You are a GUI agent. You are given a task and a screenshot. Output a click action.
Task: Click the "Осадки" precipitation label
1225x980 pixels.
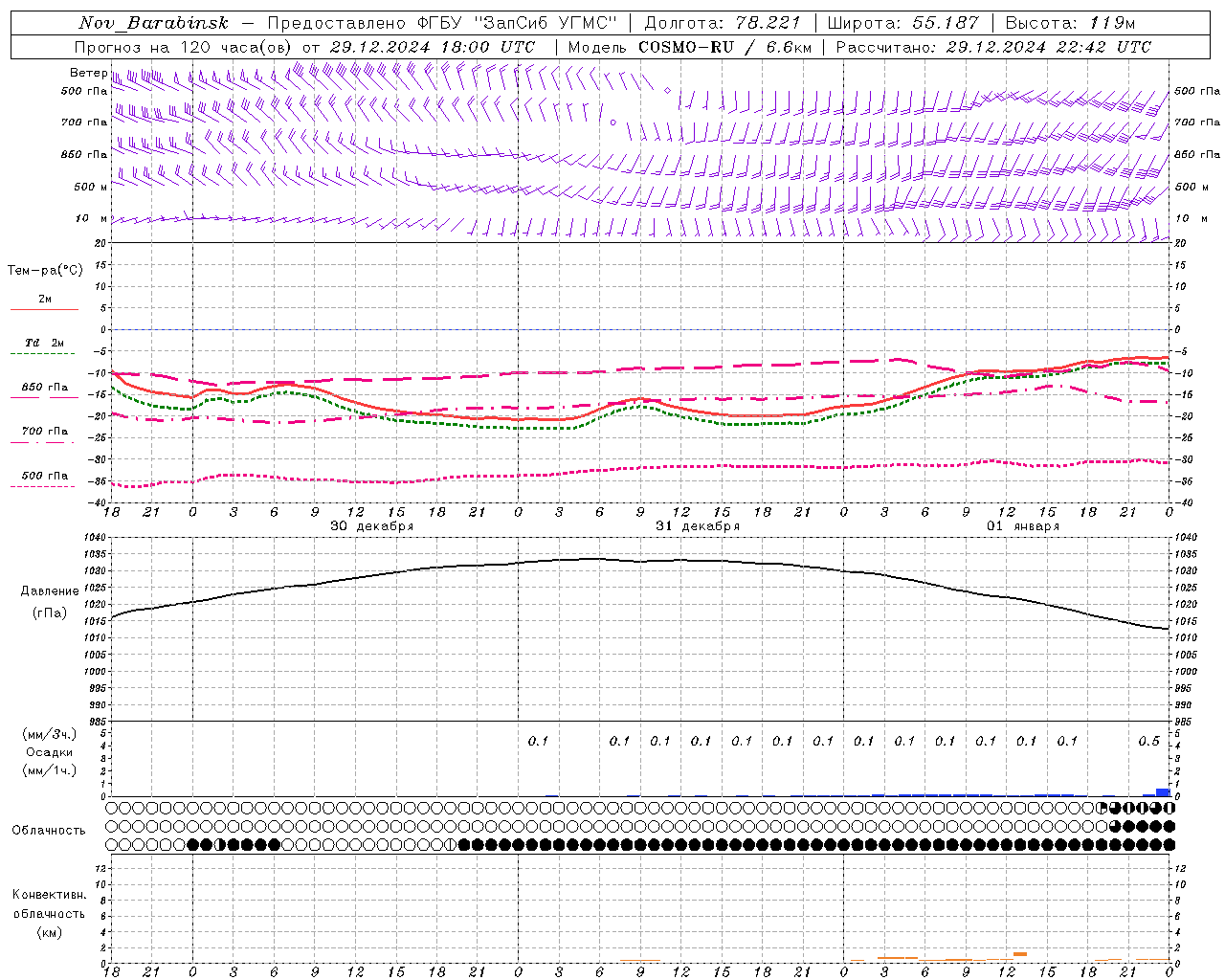[x=49, y=752]
